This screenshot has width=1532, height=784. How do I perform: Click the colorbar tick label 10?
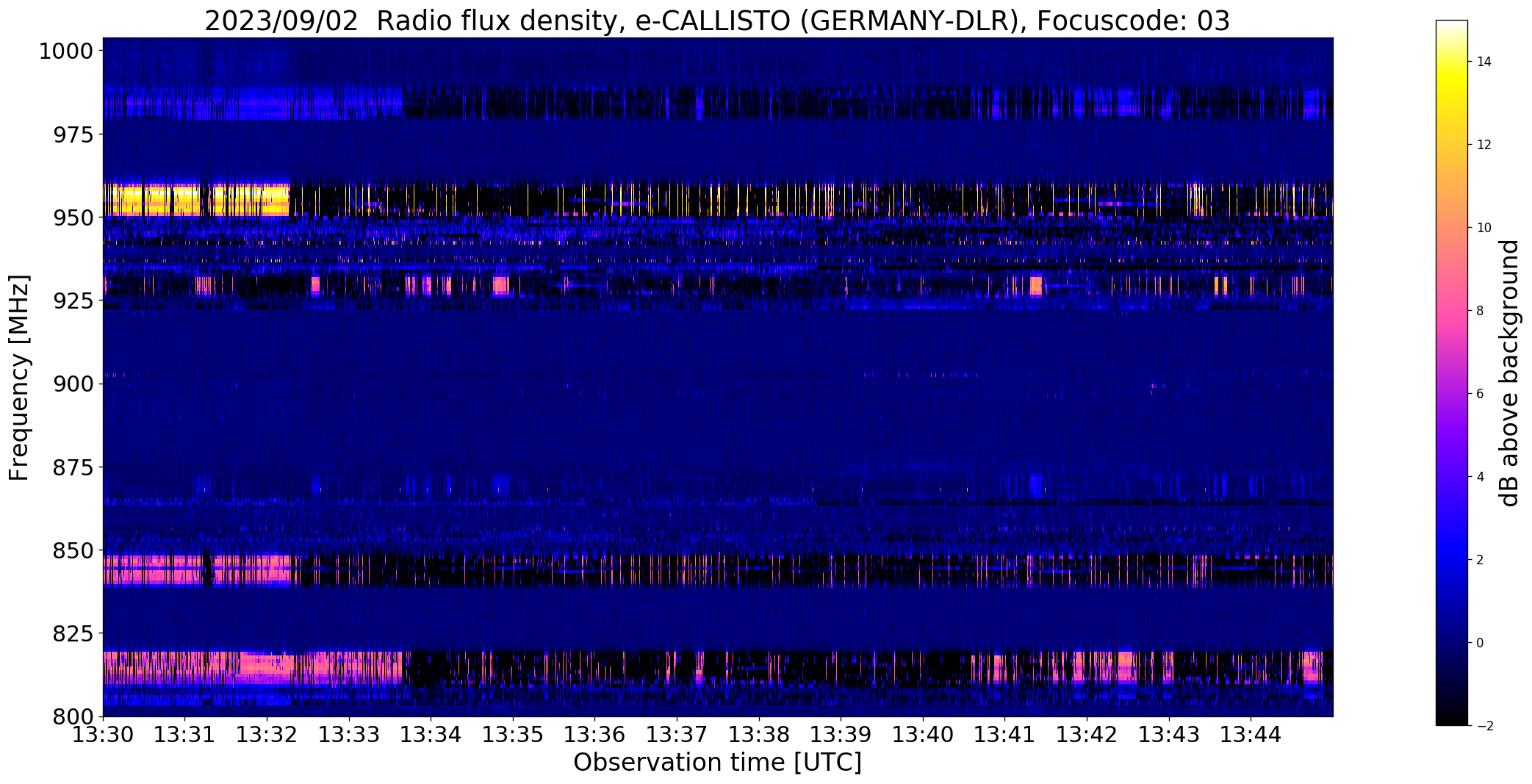(x=1484, y=228)
